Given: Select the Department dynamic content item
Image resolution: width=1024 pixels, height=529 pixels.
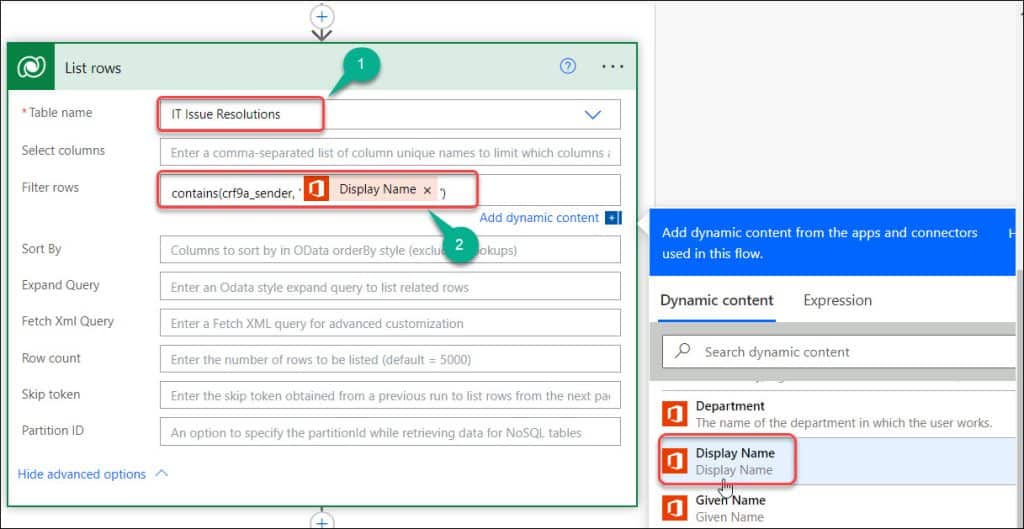Looking at the screenshot, I should pyautogui.click(x=838, y=414).
